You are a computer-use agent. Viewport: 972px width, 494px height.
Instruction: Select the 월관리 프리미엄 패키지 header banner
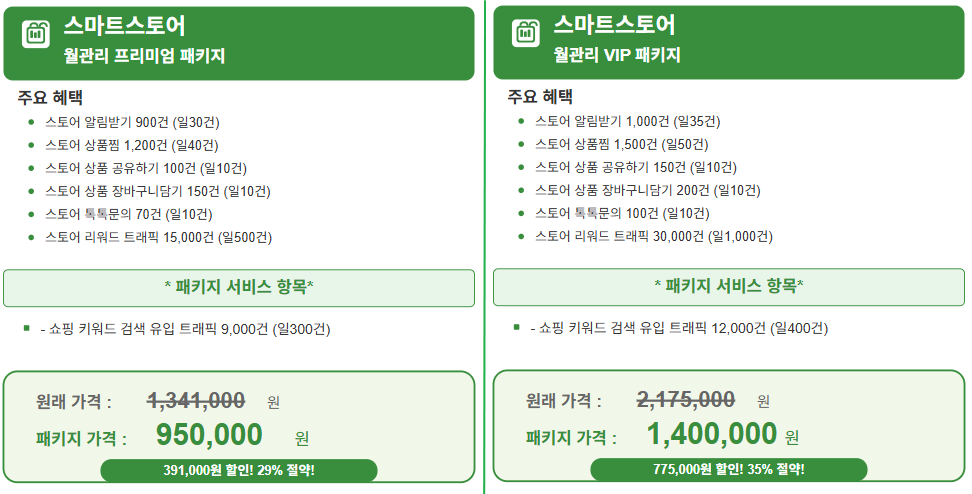239,43
